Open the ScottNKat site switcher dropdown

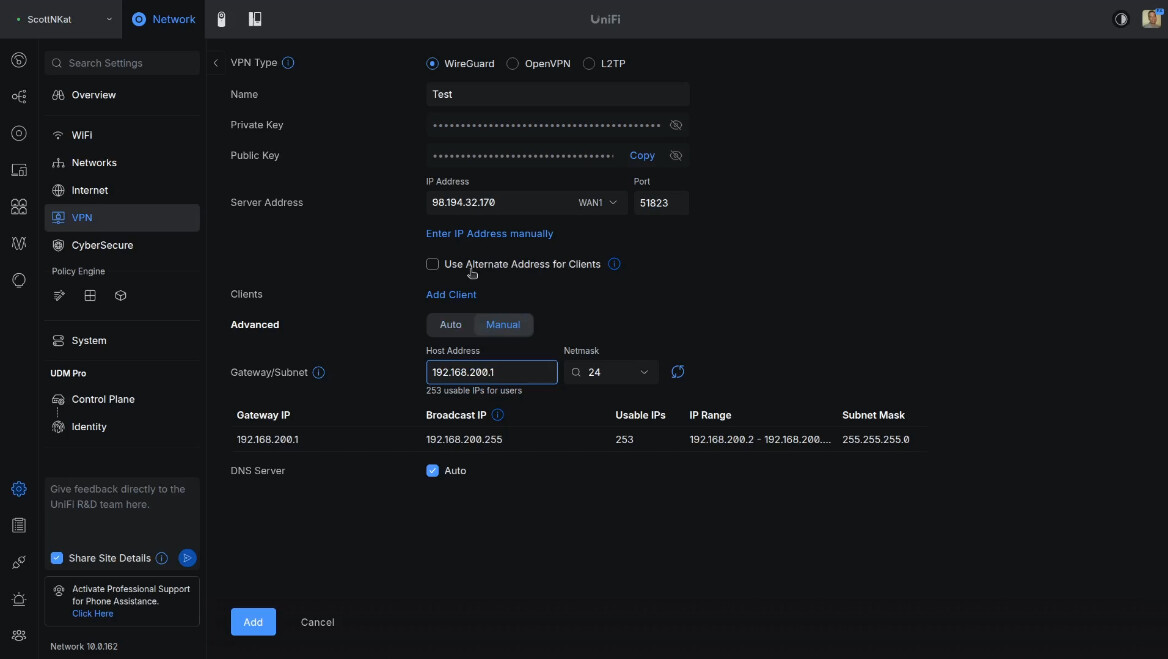[x=61, y=19]
